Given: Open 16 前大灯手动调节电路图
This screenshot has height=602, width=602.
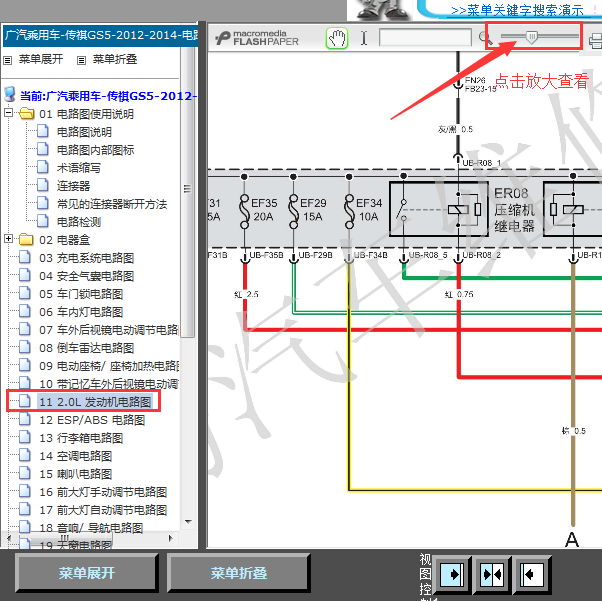Looking at the screenshot, I should pos(103,492).
